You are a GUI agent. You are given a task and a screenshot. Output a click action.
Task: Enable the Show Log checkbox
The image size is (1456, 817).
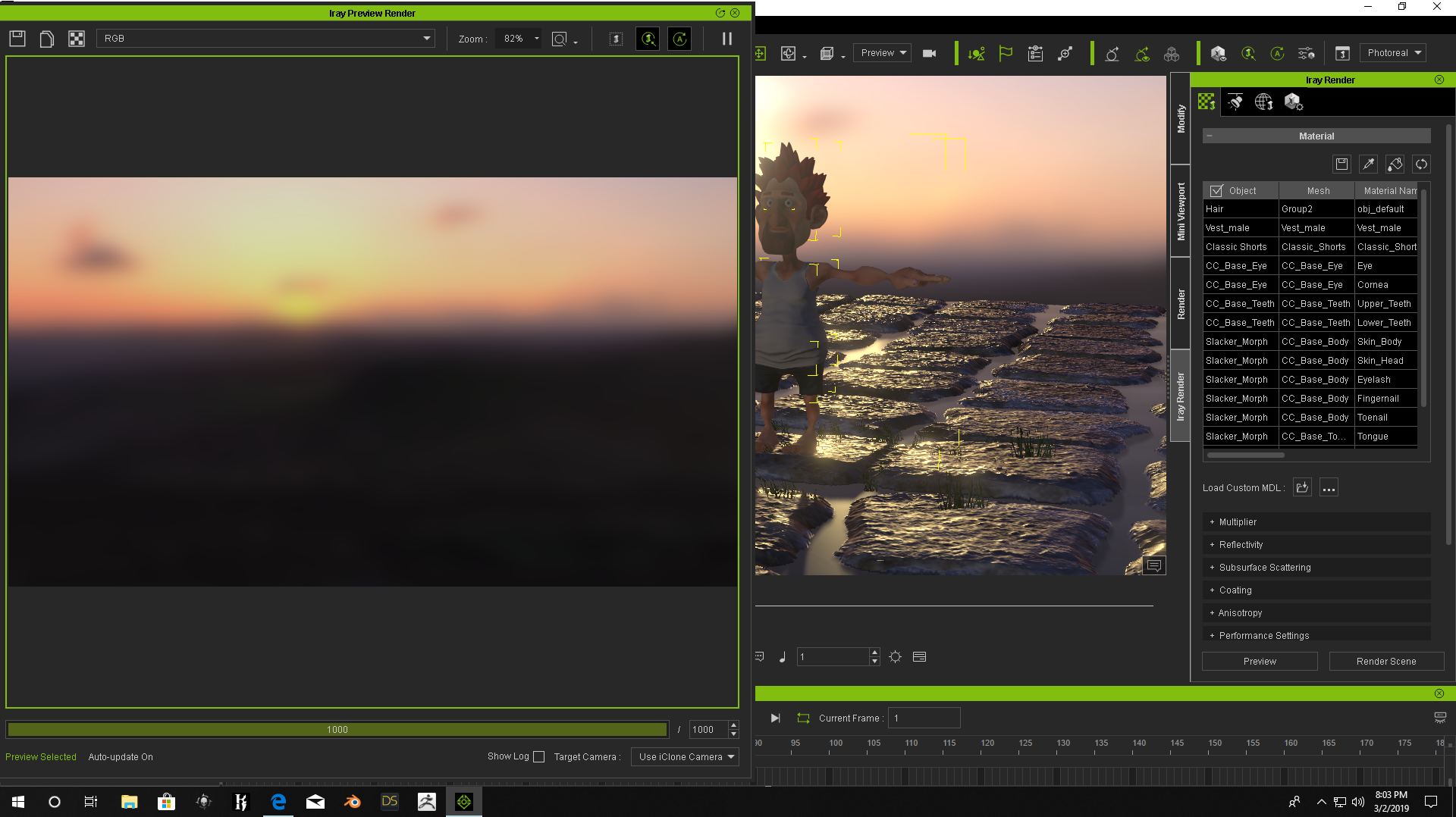pos(539,756)
